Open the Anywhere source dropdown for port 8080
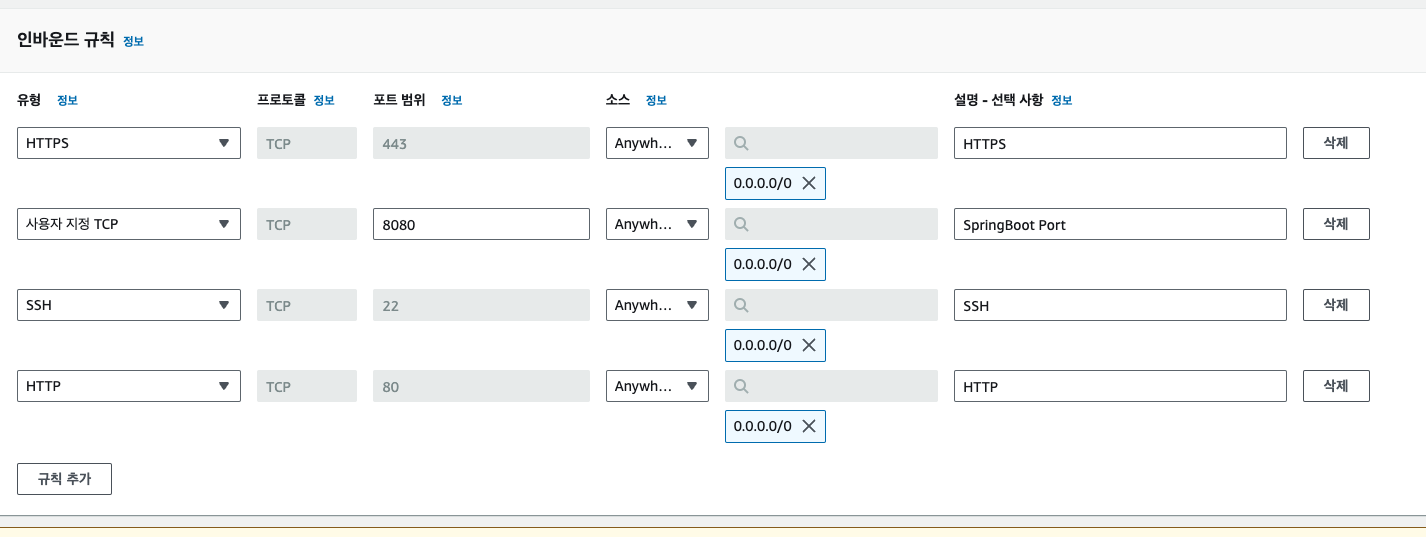The width and height of the screenshot is (1426, 537). click(x=657, y=224)
